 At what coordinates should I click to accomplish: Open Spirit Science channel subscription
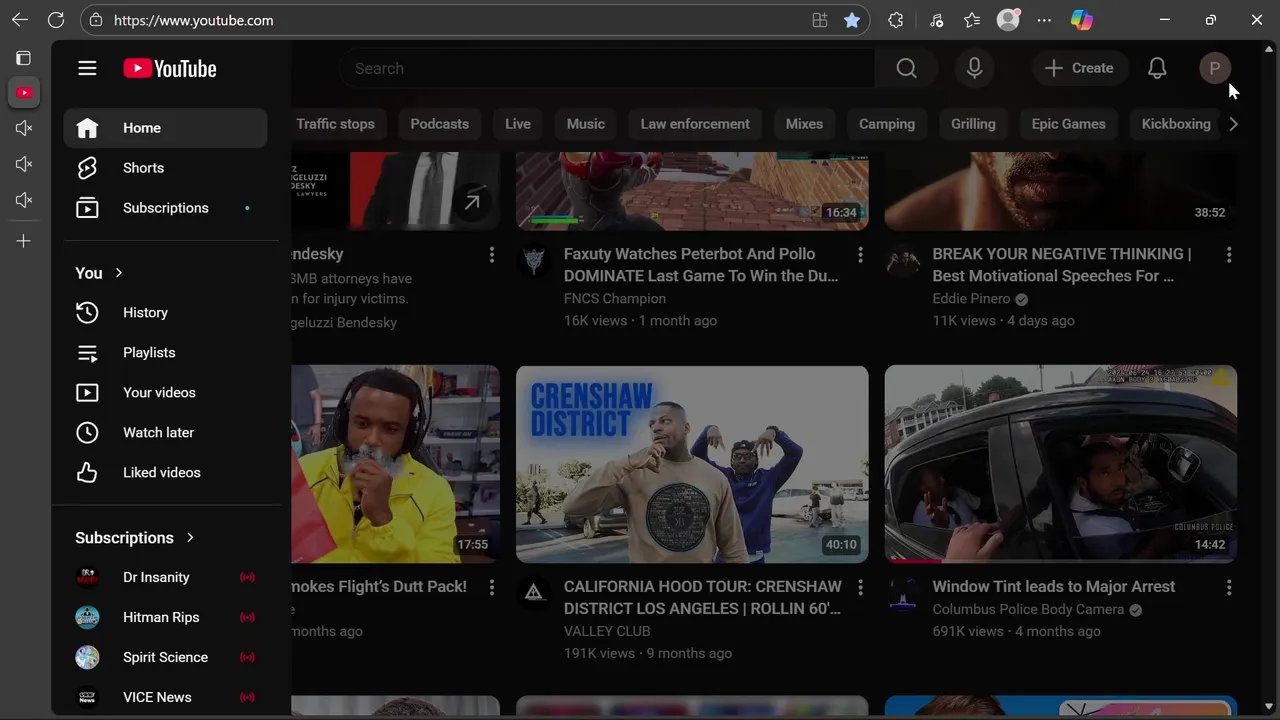tap(165, 658)
